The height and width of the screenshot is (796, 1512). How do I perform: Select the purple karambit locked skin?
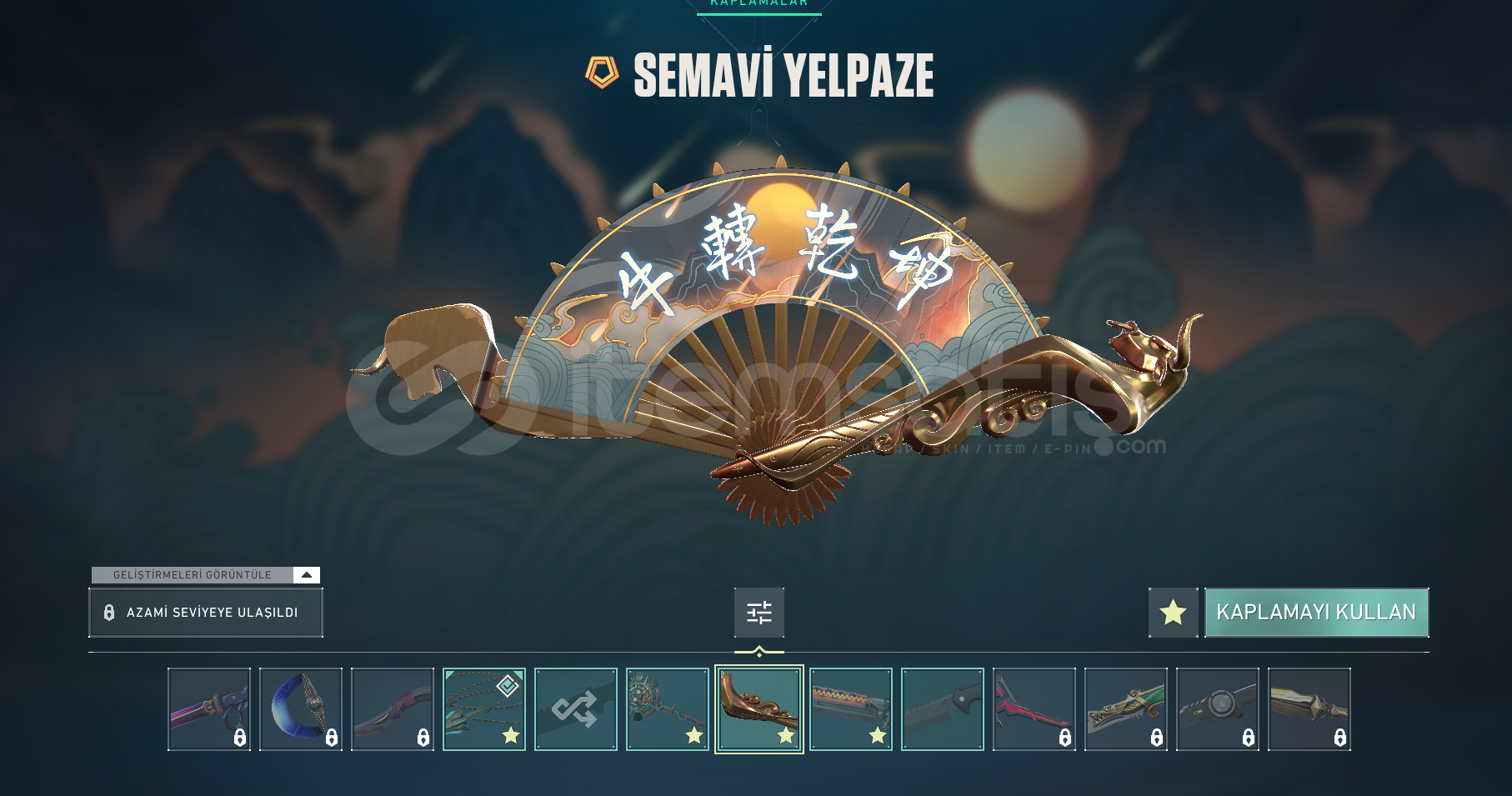click(209, 709)
